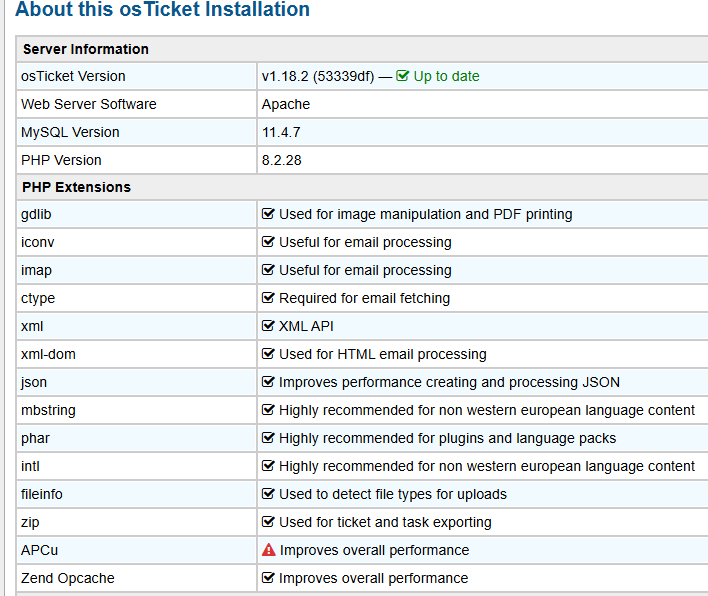This screenshot has height=596, width=708.
Task: Click the gdlib extension check icon
Action: 268,214
